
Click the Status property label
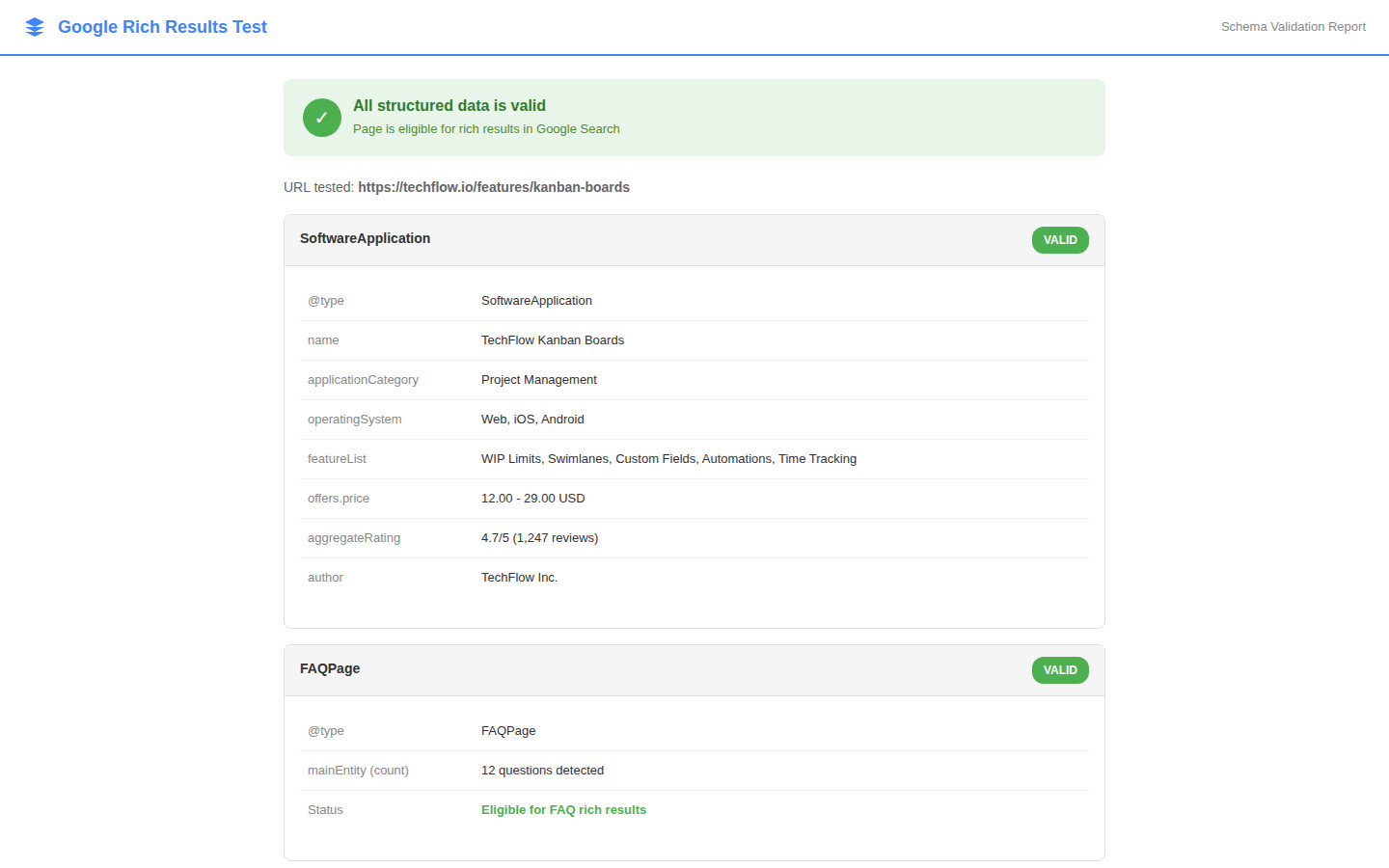325,810
